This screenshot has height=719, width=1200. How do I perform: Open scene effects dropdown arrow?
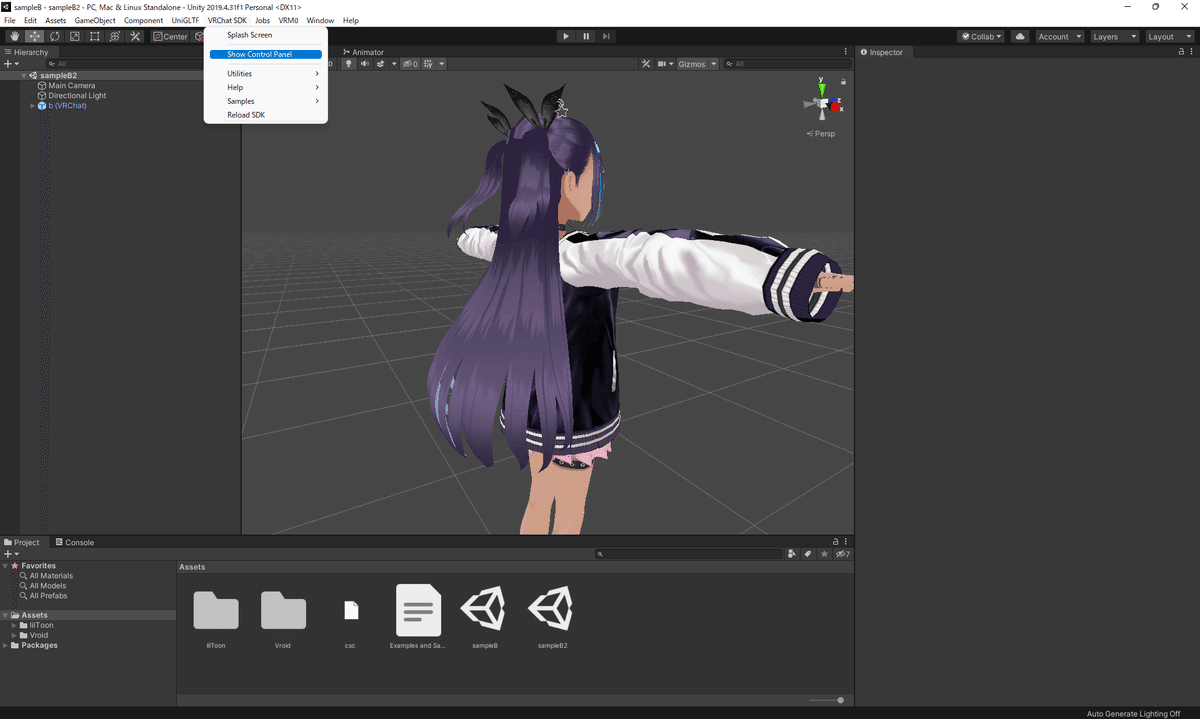394,64
